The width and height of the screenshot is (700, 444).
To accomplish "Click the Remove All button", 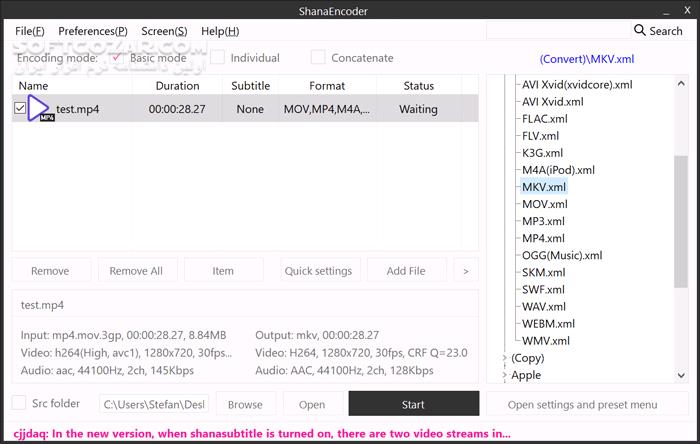I will coord(137,270).
